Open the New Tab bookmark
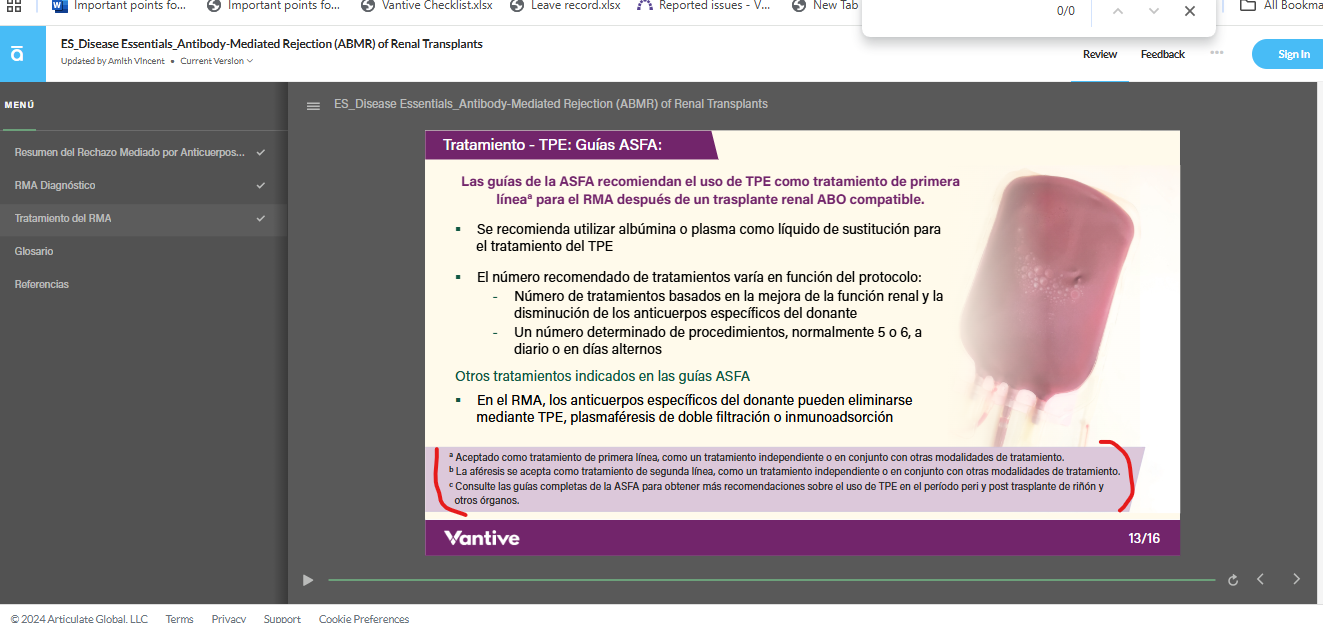Viewport: 1323px width, 623px height. pyautogui.click(x=827, y=5)
